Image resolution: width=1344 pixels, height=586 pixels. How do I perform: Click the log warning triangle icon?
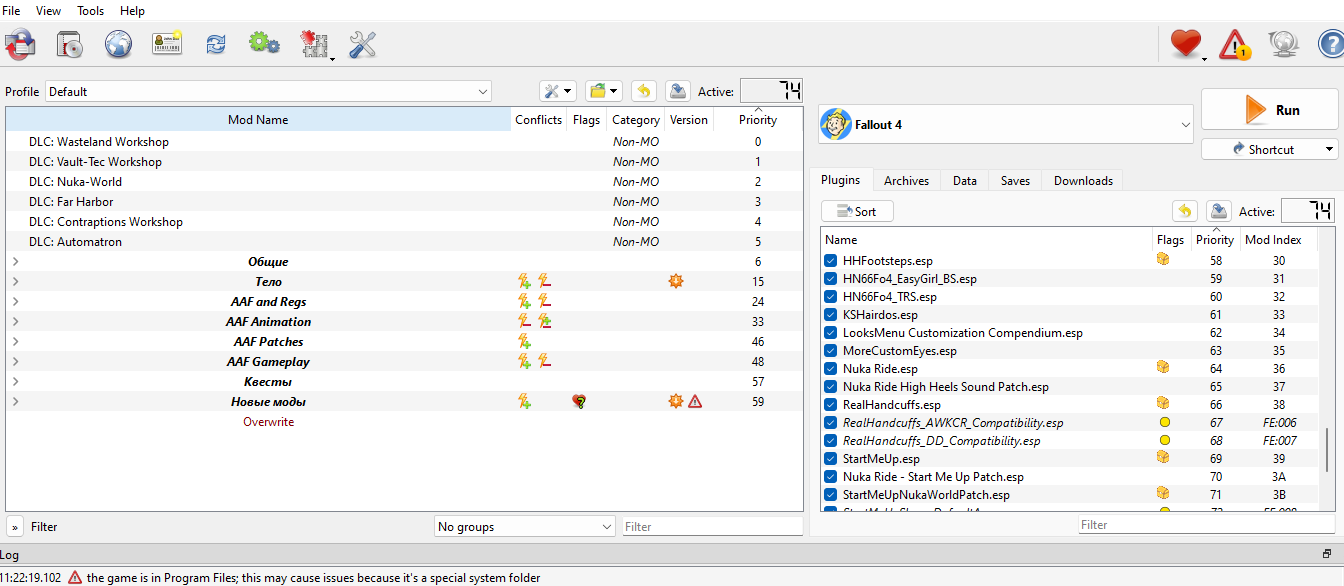tap(75, 577)
